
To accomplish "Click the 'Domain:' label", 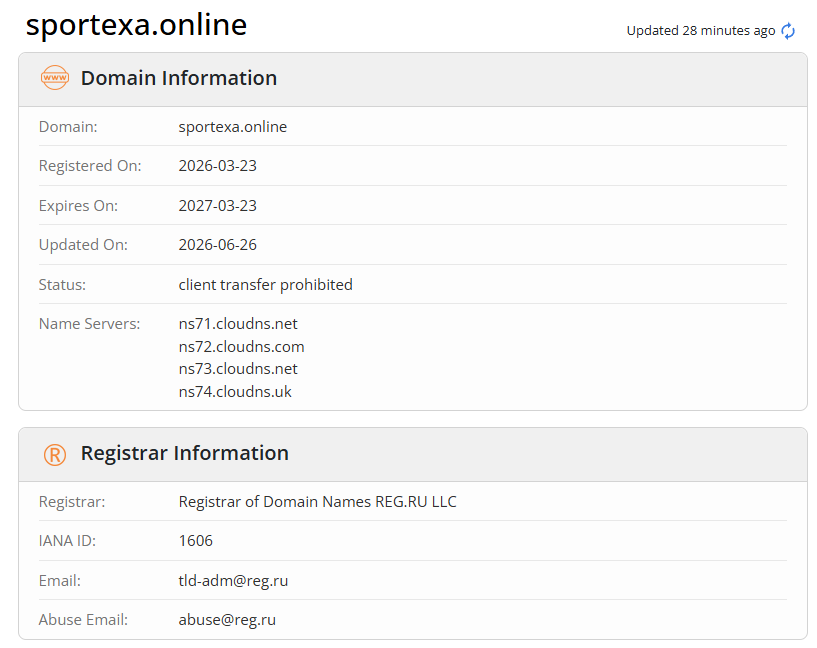I will pyautogui.click(x=68, y=127).
